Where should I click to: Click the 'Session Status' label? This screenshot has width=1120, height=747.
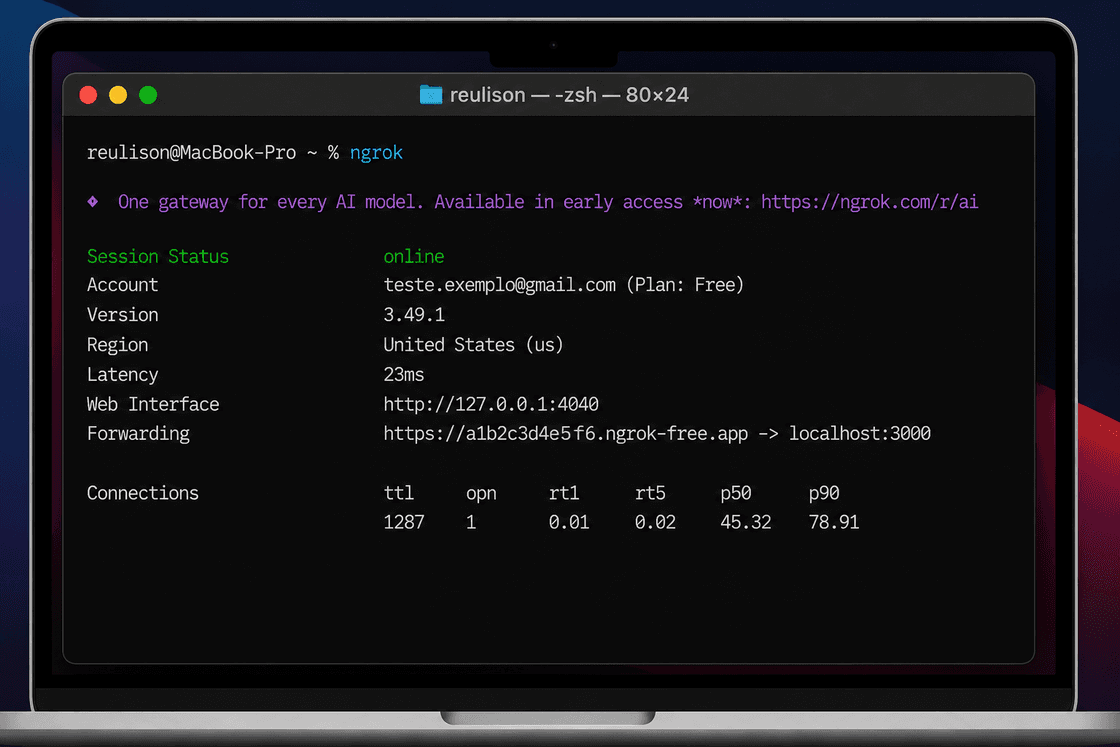158,256
